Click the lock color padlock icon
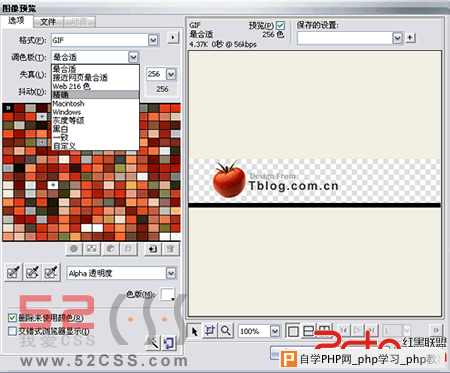Viewport: 450px width, 373px height. pos(128,249)
